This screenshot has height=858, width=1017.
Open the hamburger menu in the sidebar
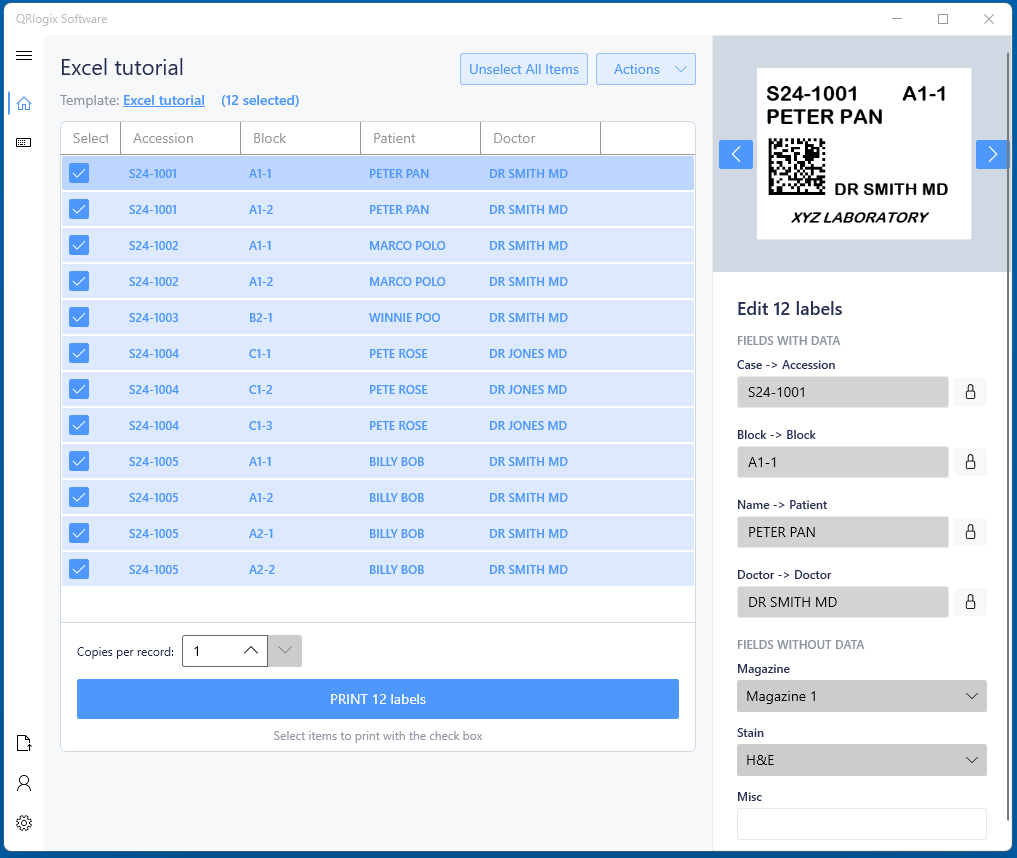[24, 56]
